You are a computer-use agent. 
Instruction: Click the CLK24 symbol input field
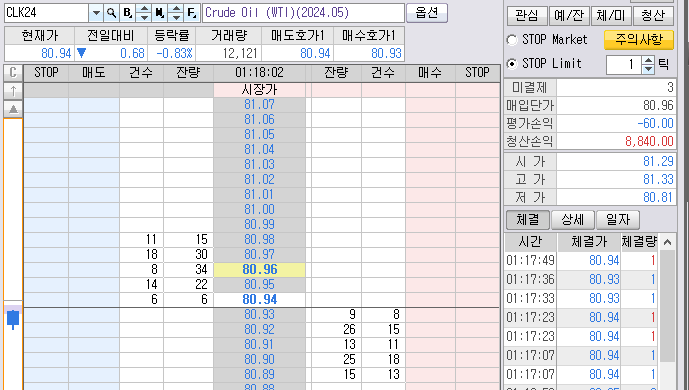tap(47, 13)
